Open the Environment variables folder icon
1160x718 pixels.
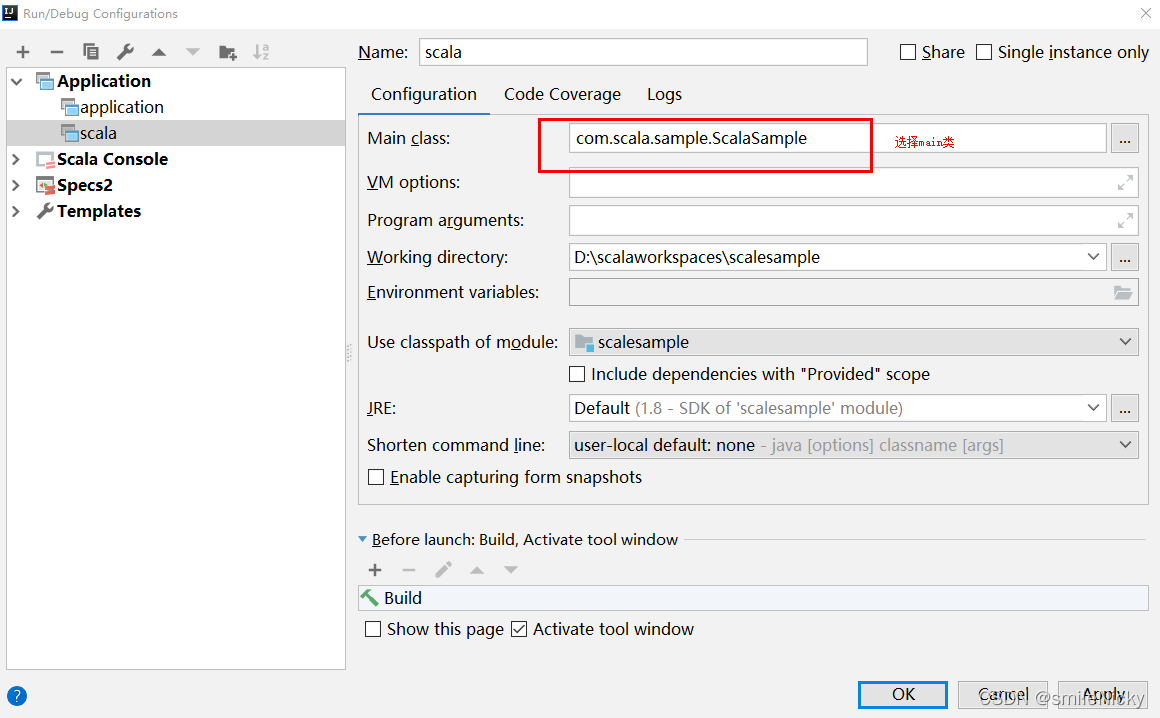[x=1123, y=293]
